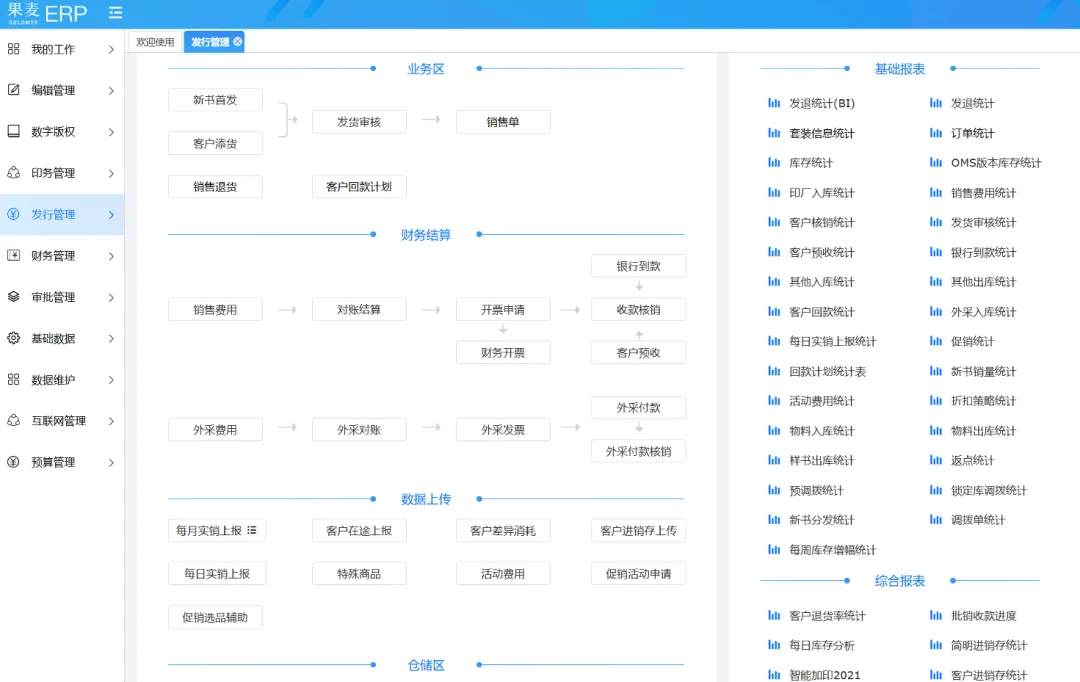Image resolution: width=1080 pixels, height=682 pixels.
Task: Click the 收款核销 button
Action: pos(638,309)
